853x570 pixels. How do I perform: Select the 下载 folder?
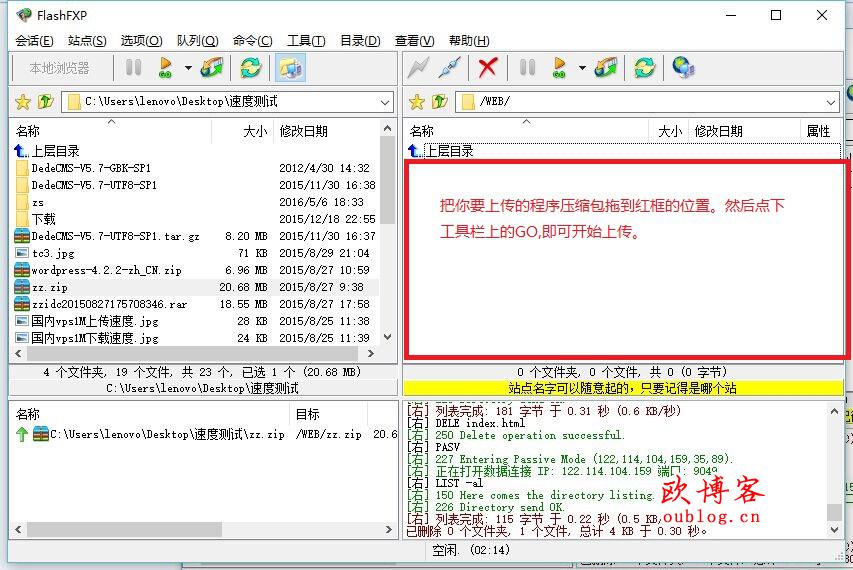[36, 219]
